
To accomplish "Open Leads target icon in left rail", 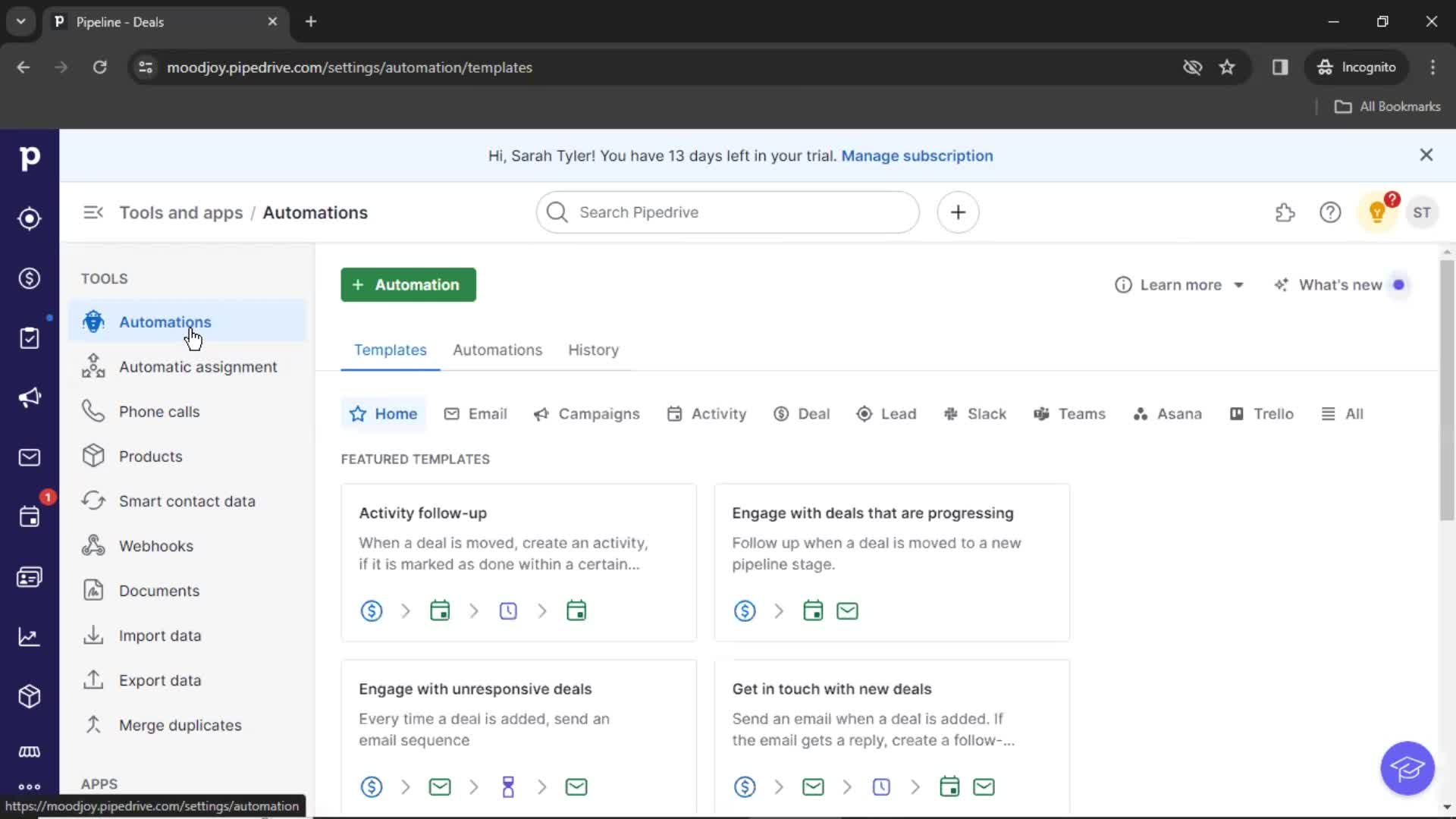I will 29,218.
